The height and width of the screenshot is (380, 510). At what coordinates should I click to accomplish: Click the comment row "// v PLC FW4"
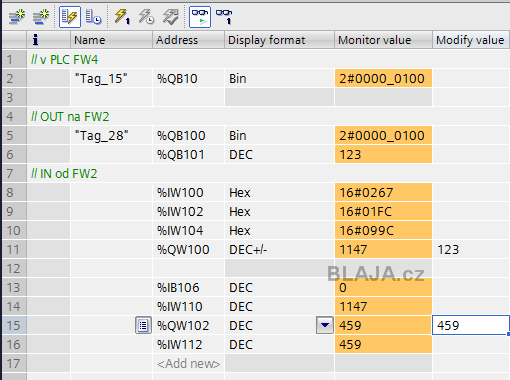268,60
